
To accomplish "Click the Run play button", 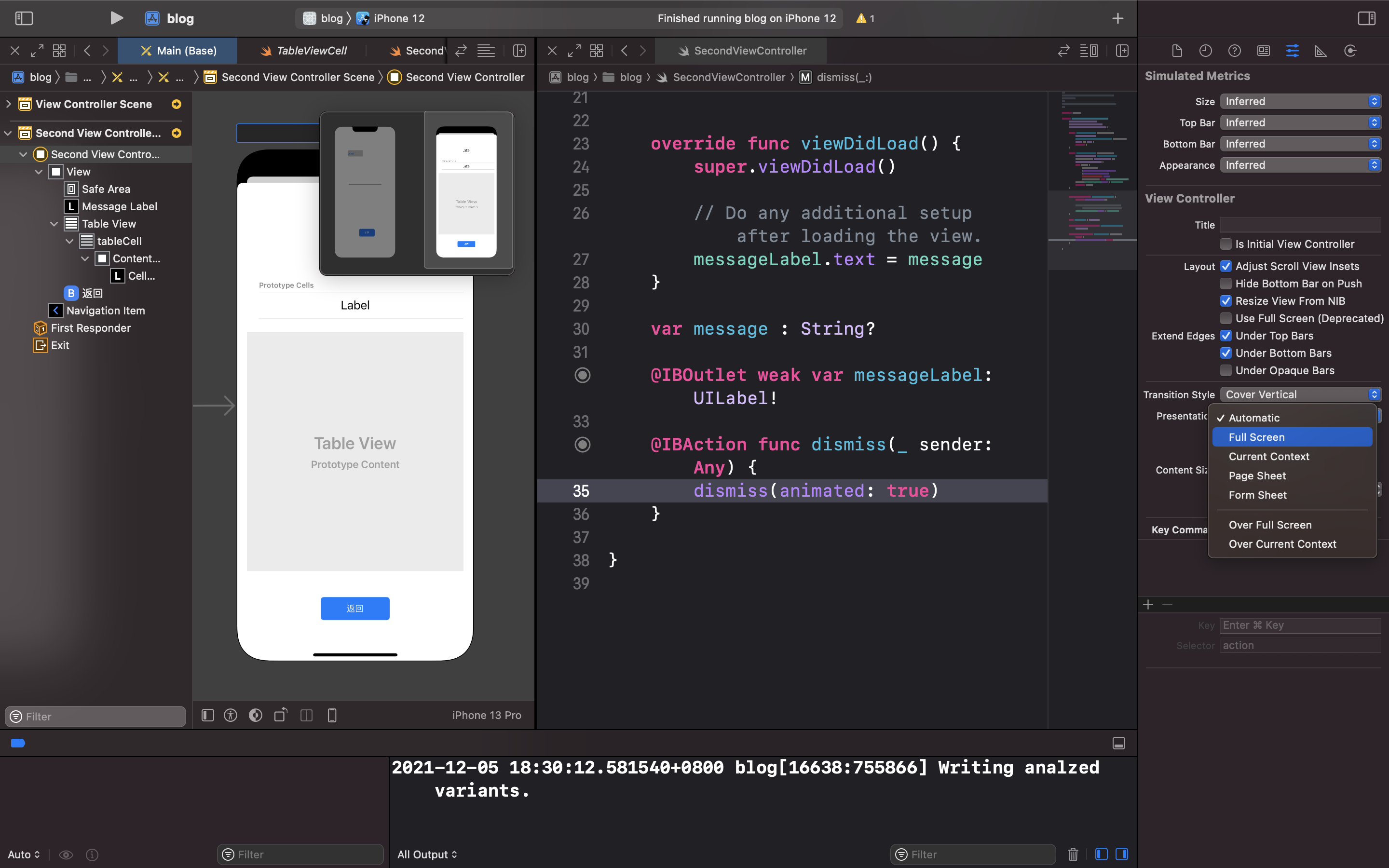I will (117, 18).
